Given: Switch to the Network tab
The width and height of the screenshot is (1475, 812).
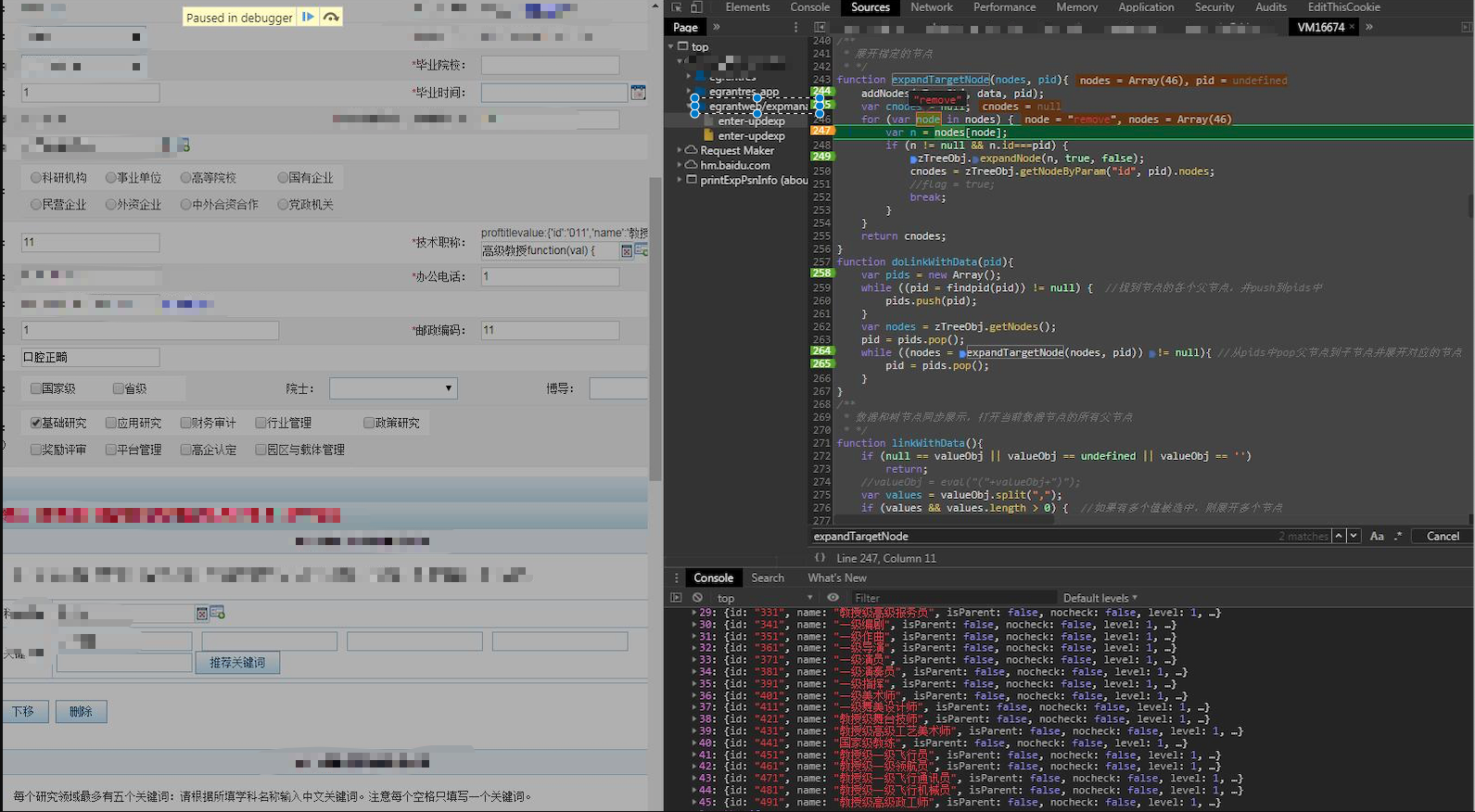Looking at the screenshot, I should tap(931, 7).
